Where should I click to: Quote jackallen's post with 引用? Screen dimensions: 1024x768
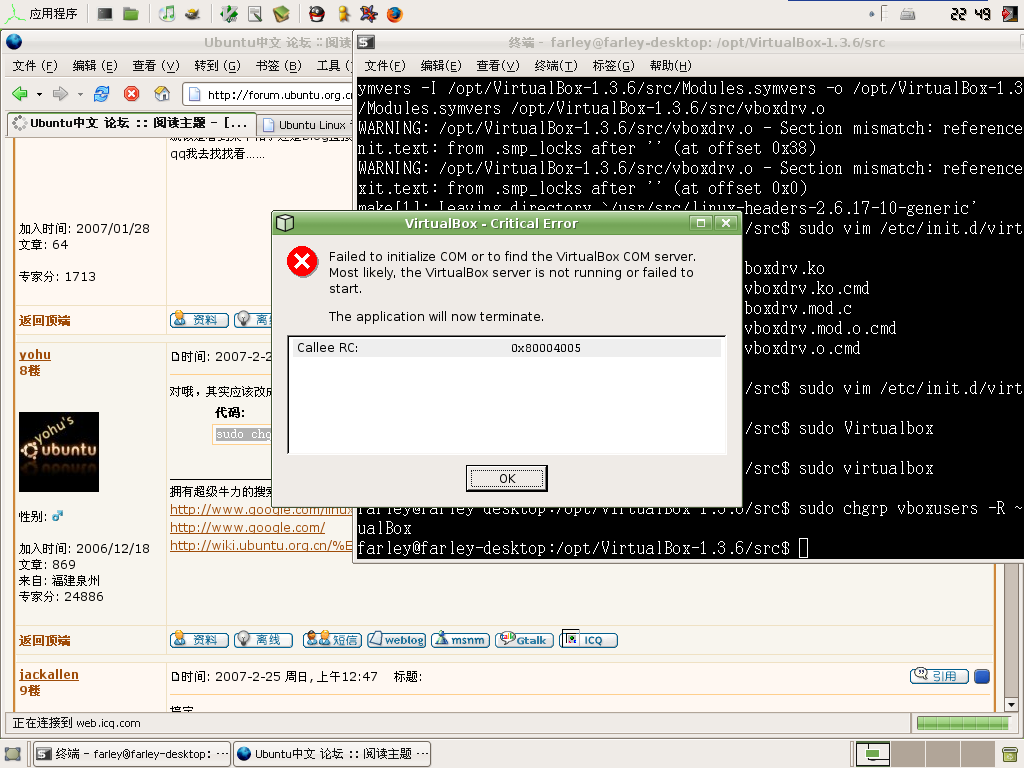pos(939,676)
